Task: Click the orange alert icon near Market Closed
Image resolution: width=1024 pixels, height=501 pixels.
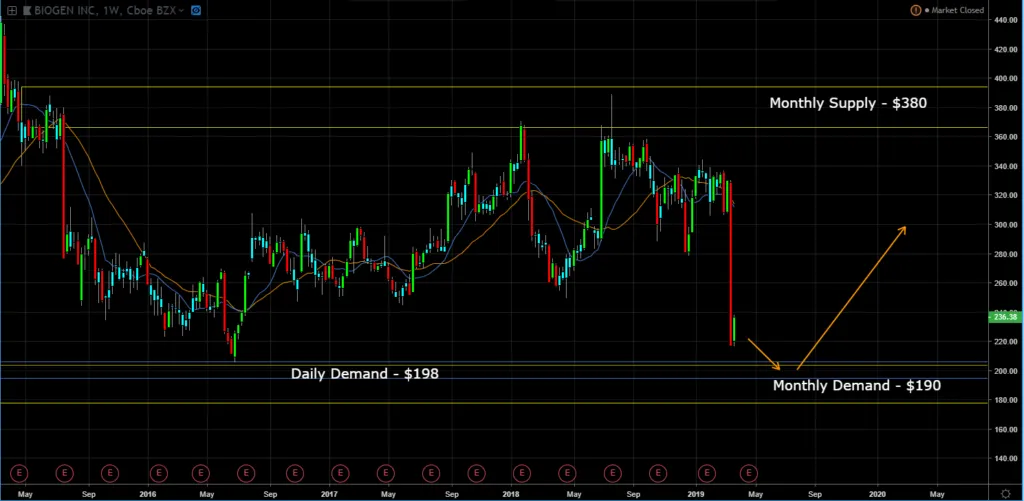Action: (916, 10)
